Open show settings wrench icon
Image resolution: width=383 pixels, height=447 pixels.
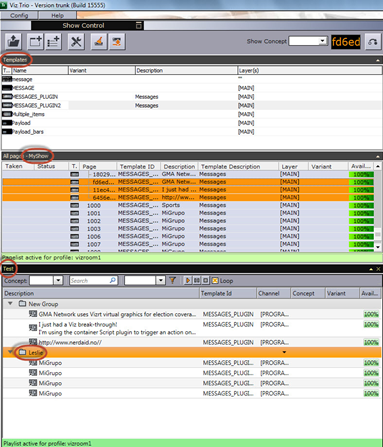click(76, 42)
